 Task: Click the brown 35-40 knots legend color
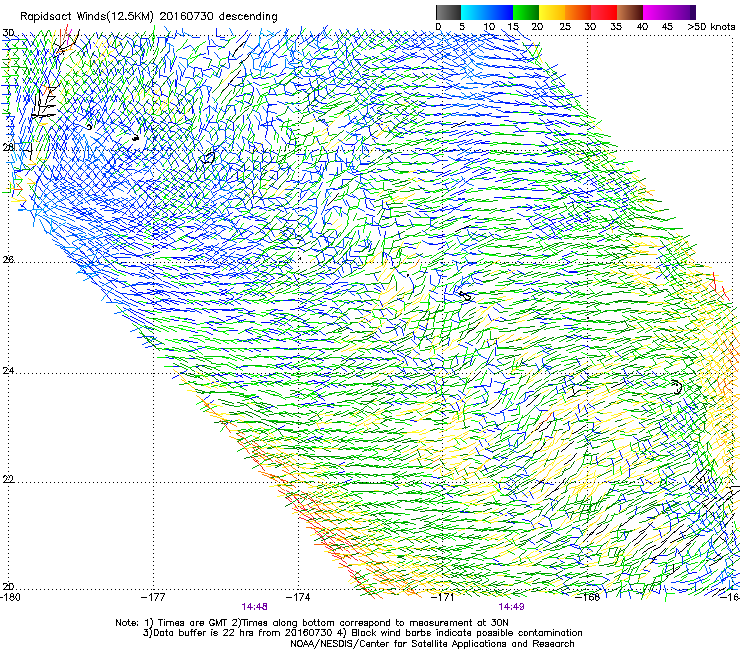[x=630, y=12]
